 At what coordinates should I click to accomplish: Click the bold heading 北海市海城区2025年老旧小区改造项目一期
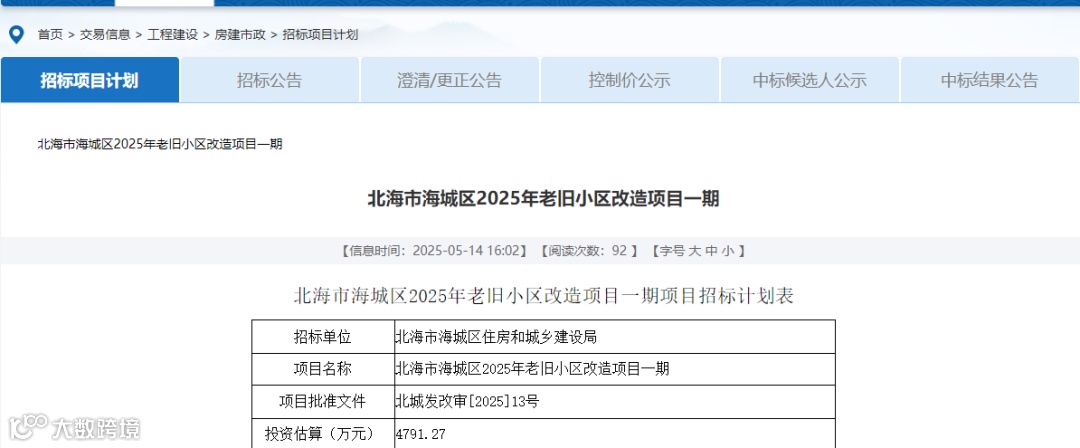[x=543, y=199]
